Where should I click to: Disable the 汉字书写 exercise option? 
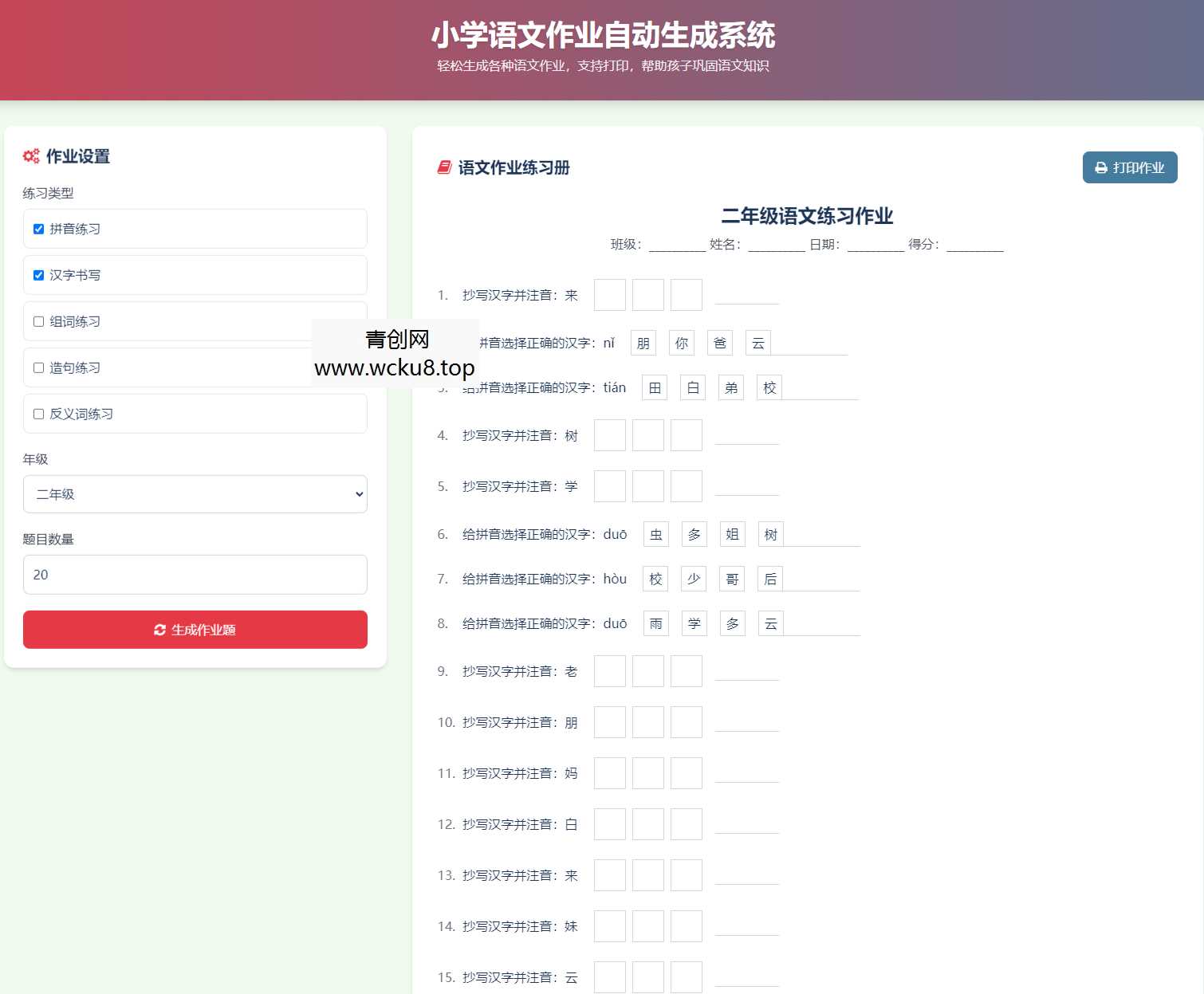(x=38, y=275)
